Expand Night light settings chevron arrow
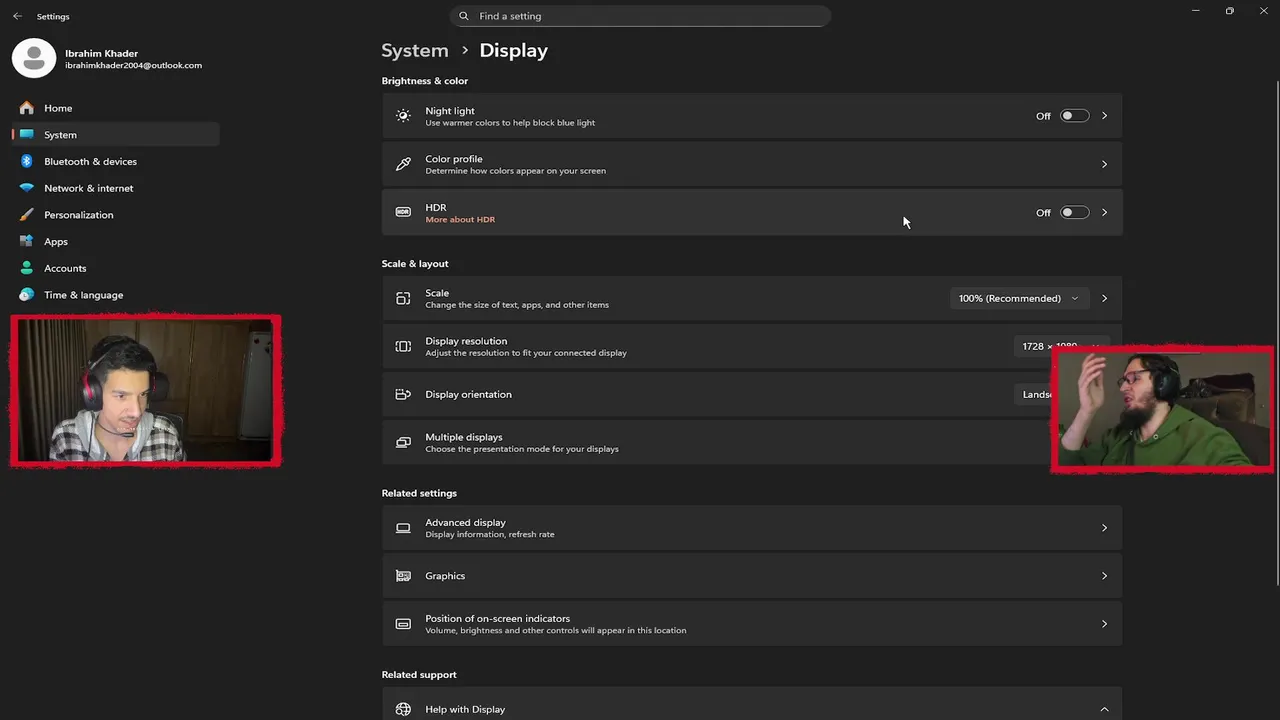The width and height of the screenshot is (1280, 720). point(1104,116)
